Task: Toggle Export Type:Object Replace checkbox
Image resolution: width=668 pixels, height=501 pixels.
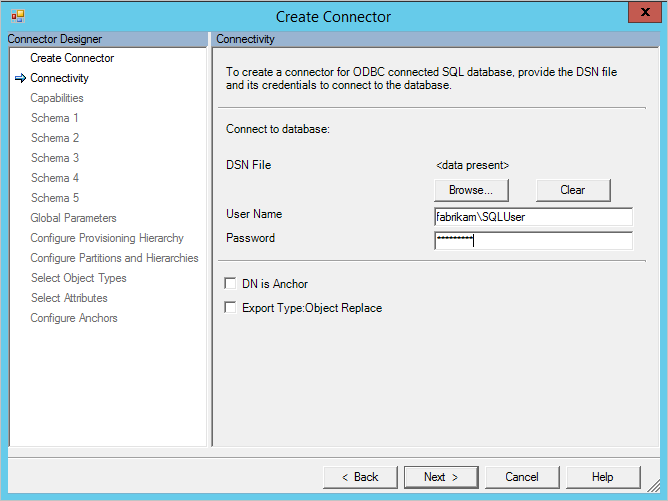Action: click(230, 308)
